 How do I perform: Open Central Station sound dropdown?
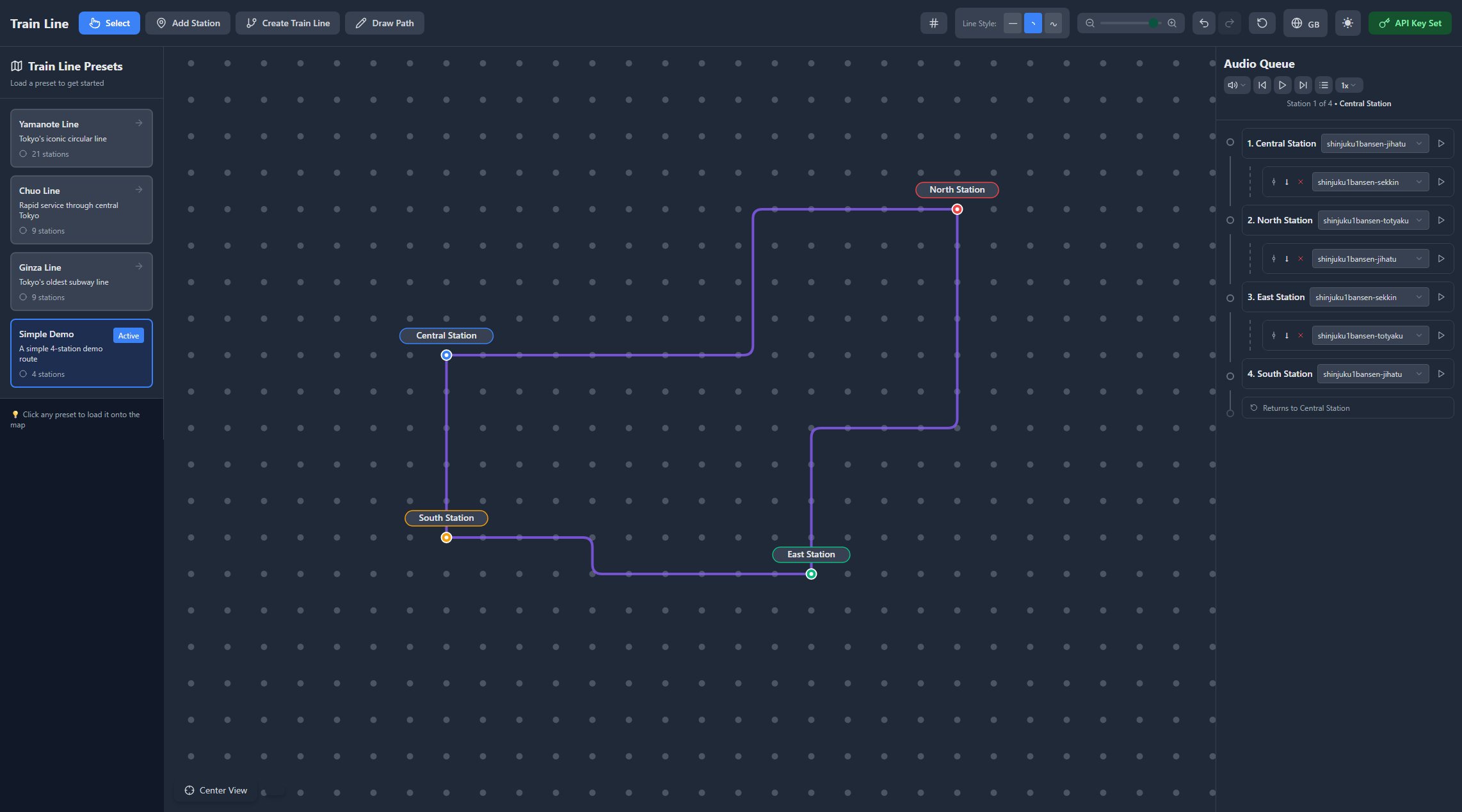tap(1374, 144)
